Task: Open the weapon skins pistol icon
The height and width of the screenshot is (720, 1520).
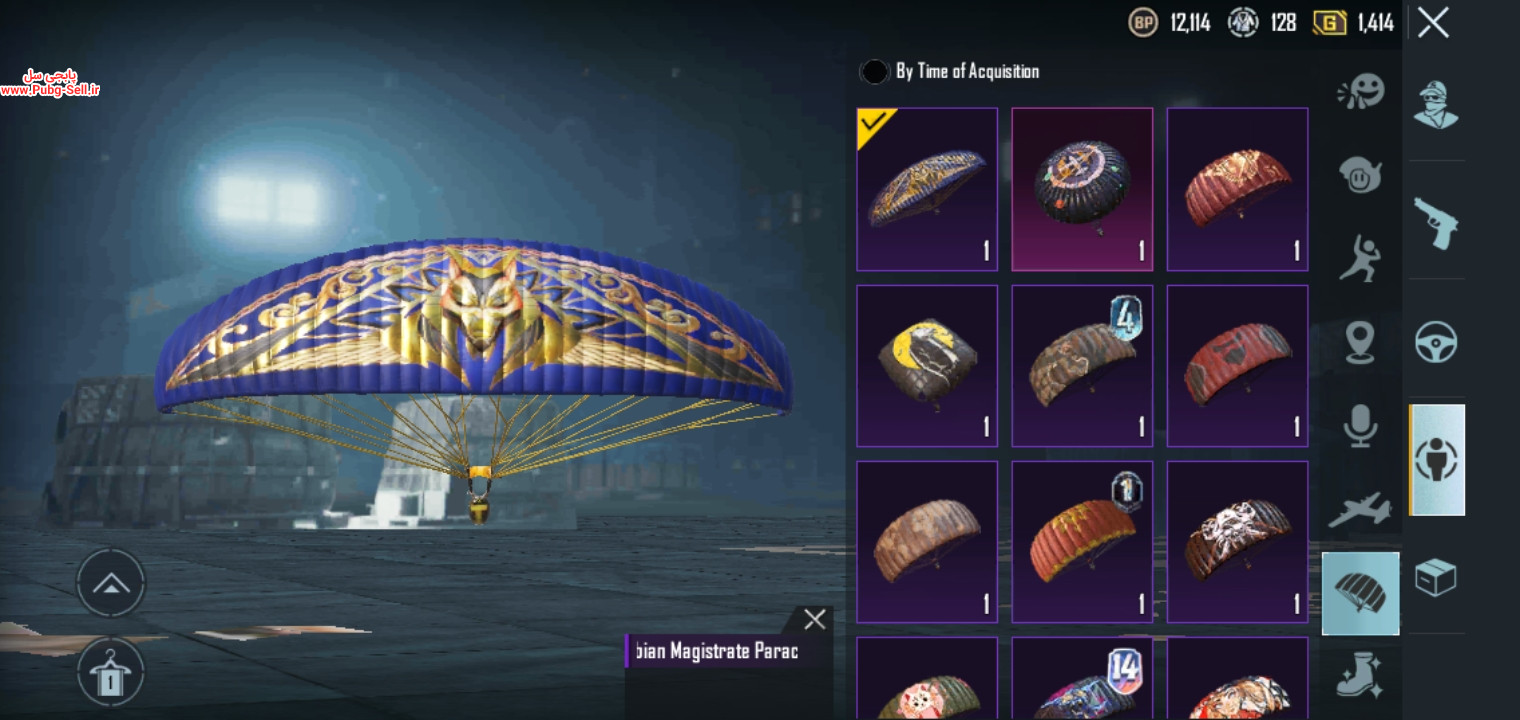Action: click(x=1436, y=222)
